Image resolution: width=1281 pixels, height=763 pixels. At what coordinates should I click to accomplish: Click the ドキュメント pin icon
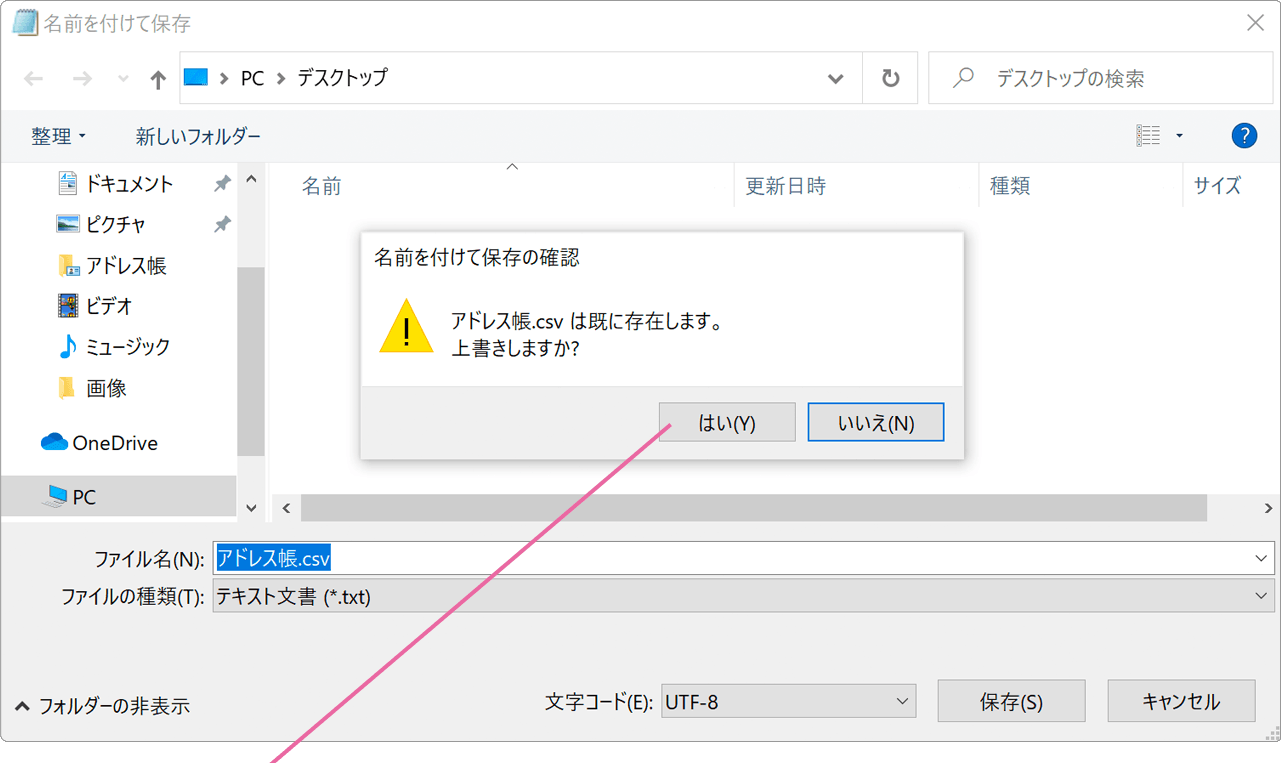pos(222,184)
